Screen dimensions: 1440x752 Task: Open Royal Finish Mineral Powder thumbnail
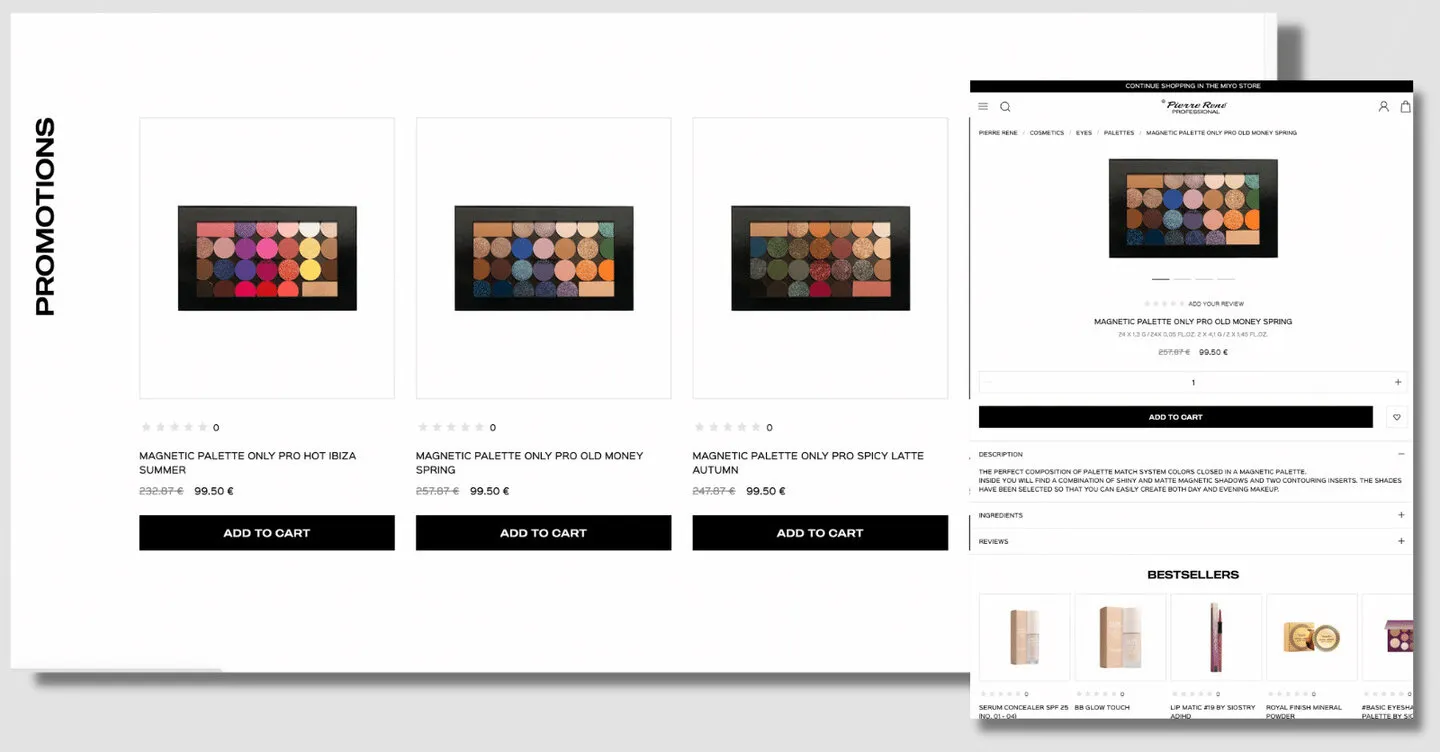[x=1312, y=638]
